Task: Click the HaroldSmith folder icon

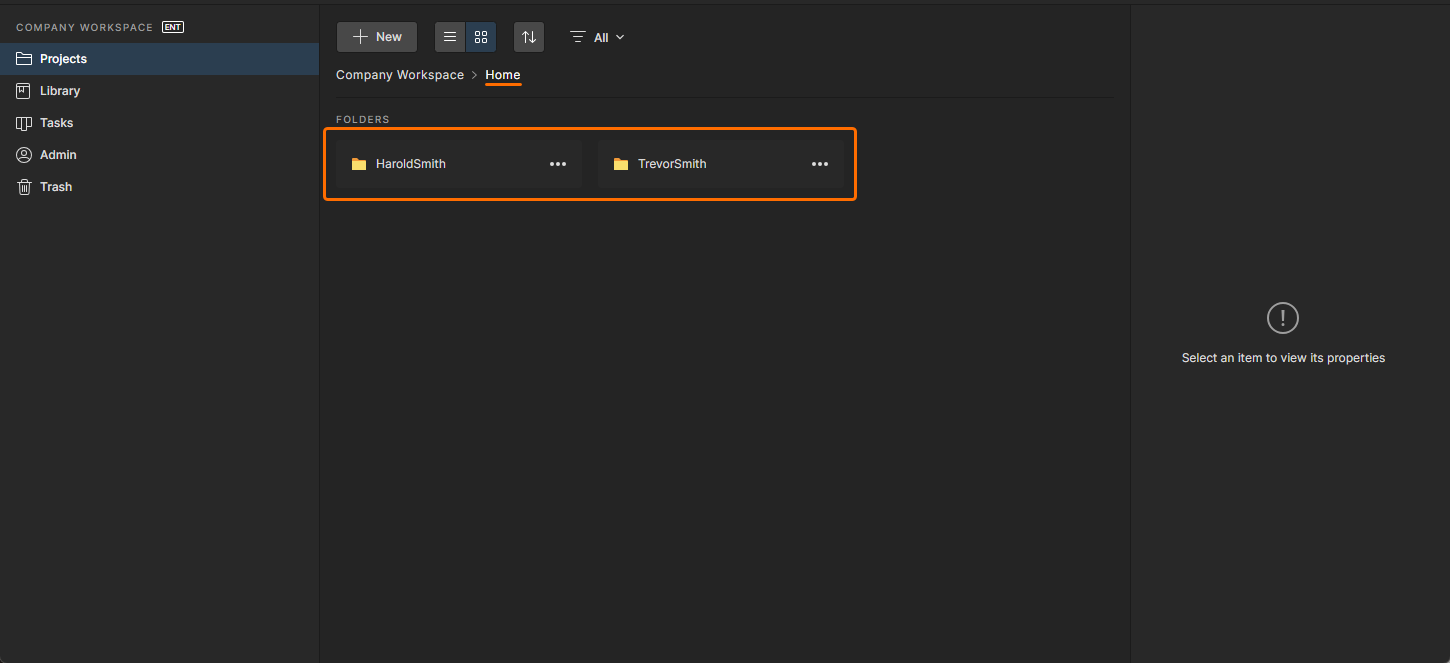Action: (359, 164)
